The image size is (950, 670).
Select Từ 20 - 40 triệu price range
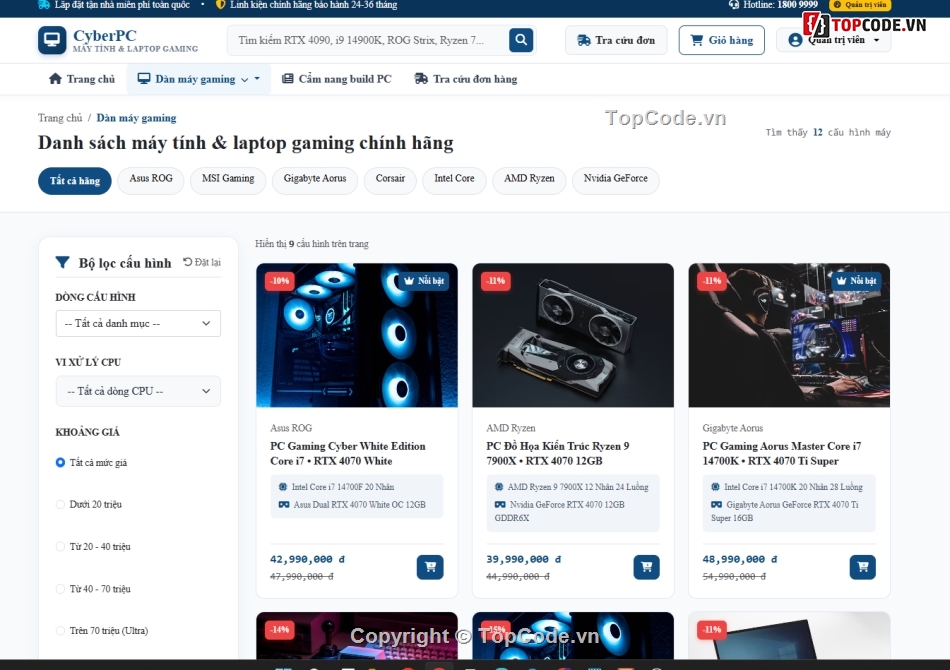pos(60,546)
